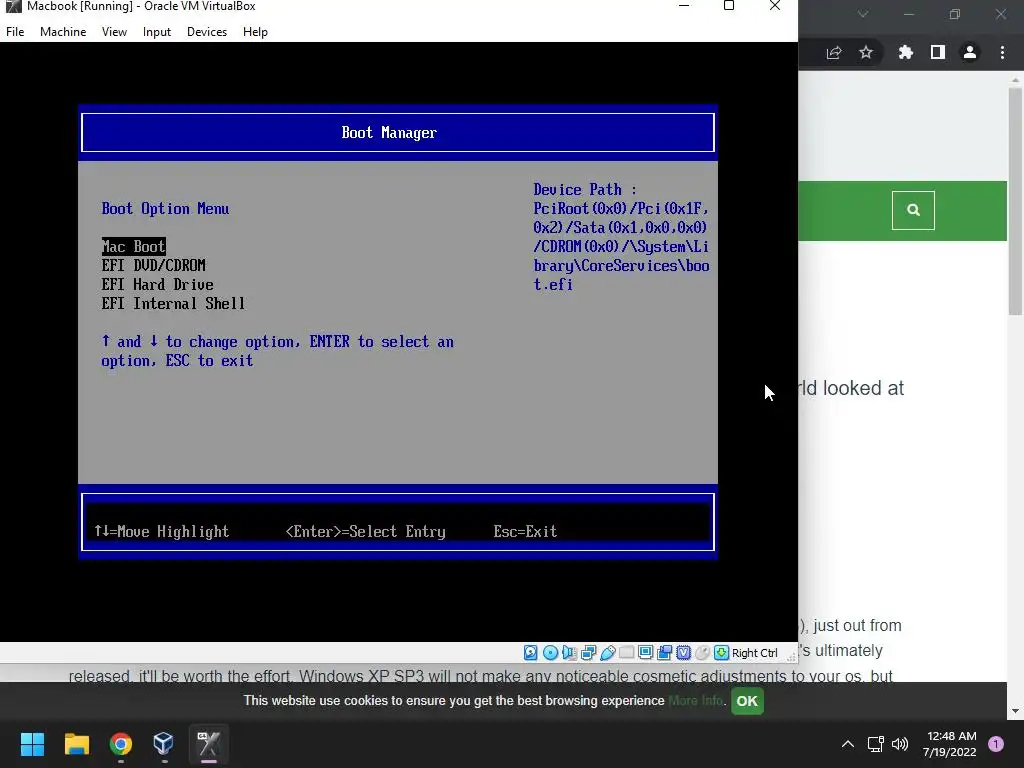Click the scrollbar down arrow in Chrome

click(x=1015, y=711)
